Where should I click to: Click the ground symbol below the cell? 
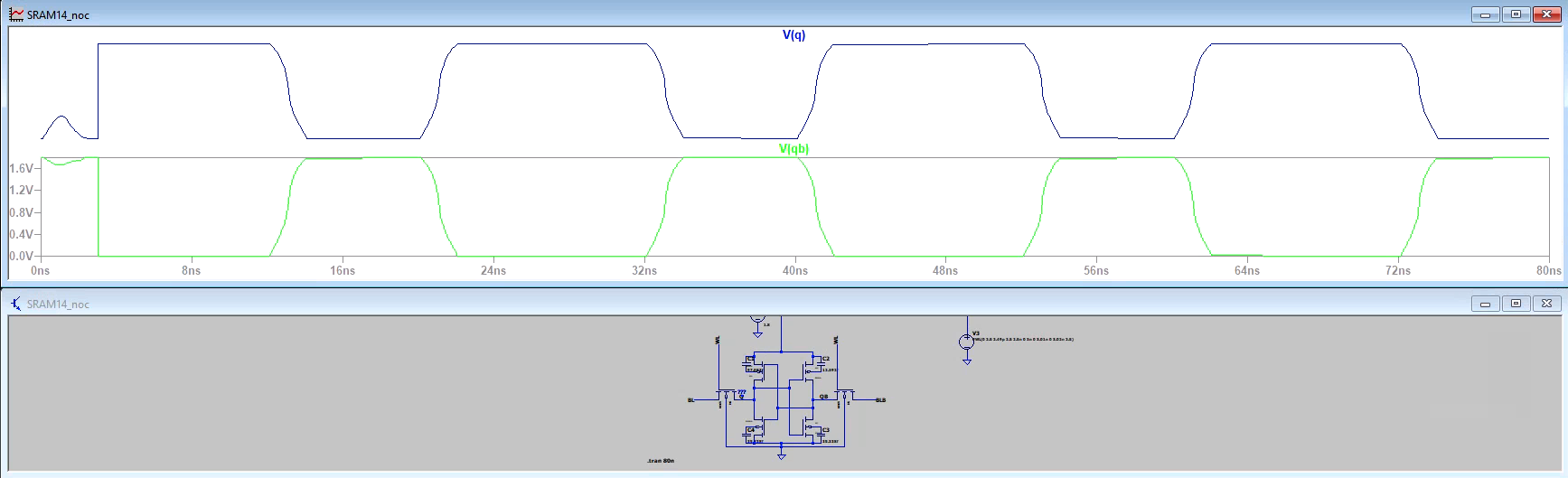point(781,455)
